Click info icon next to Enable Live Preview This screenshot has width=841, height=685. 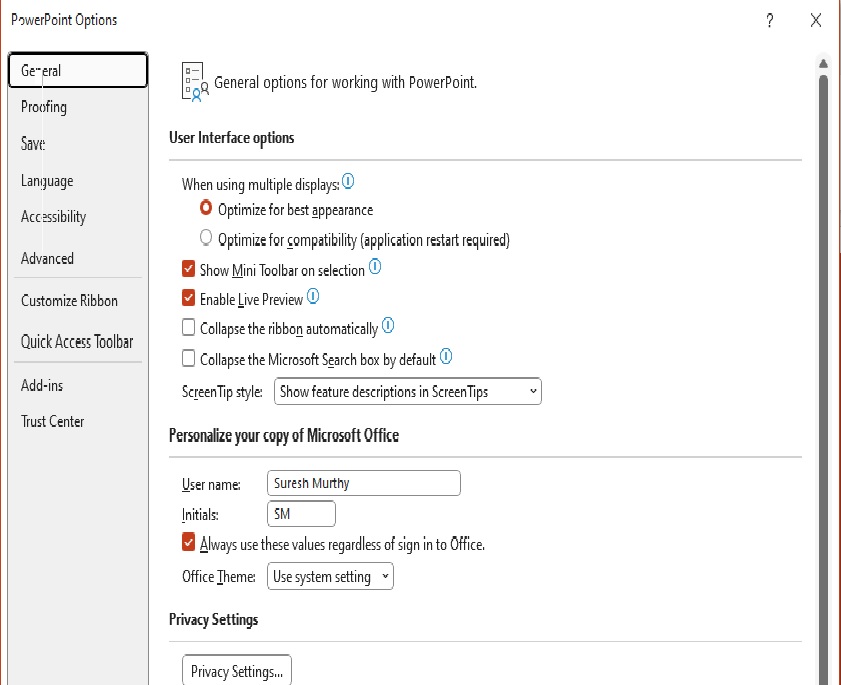tap(313, 296)
